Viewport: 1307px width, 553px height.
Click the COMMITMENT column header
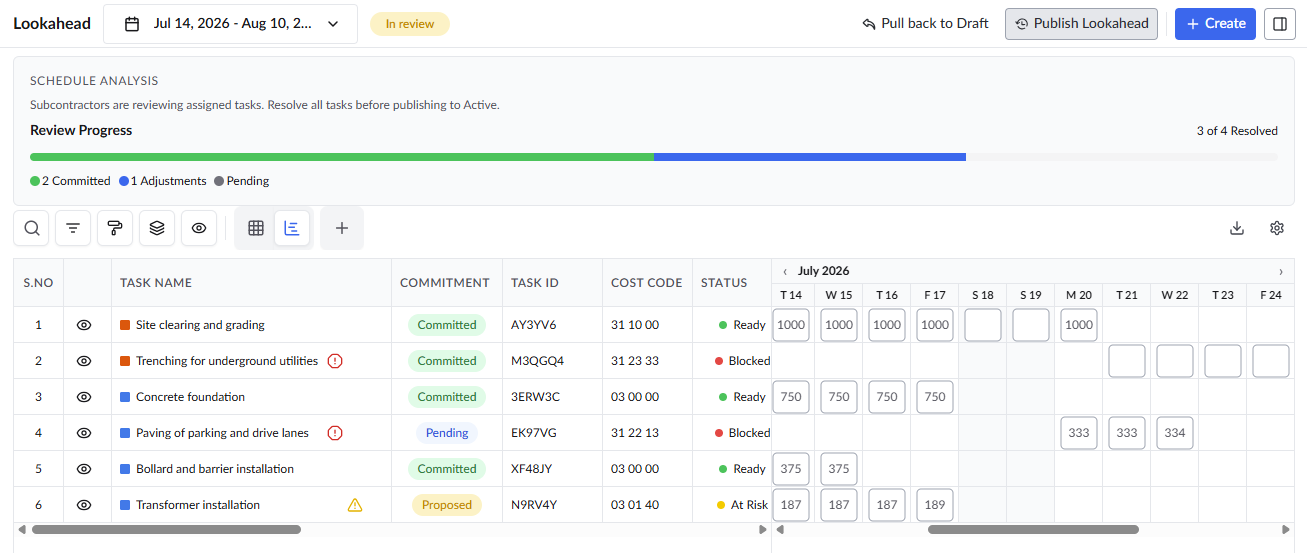[445, 283]
